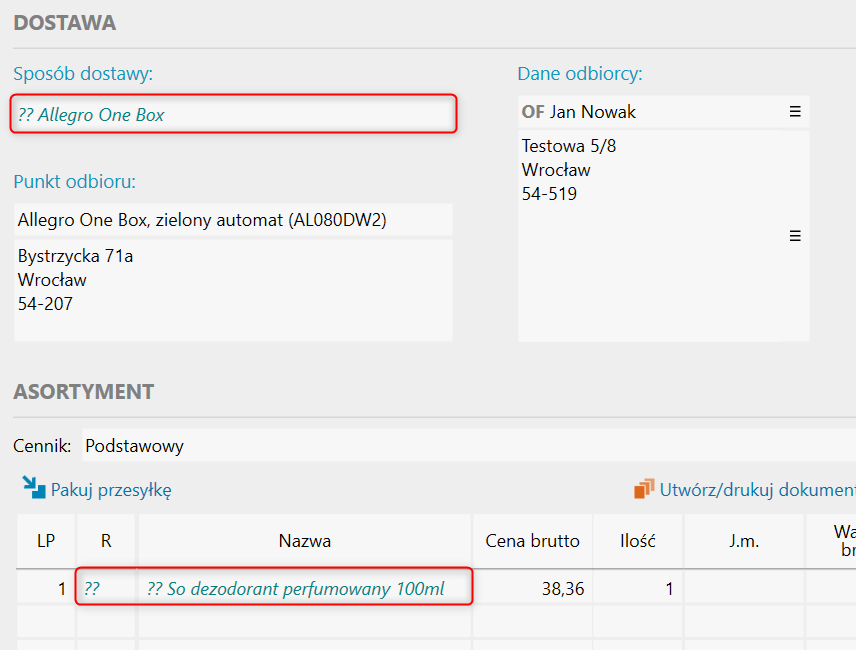
Task: Click the Allegro One Box pickup point name field
Action: pos(232,220)
